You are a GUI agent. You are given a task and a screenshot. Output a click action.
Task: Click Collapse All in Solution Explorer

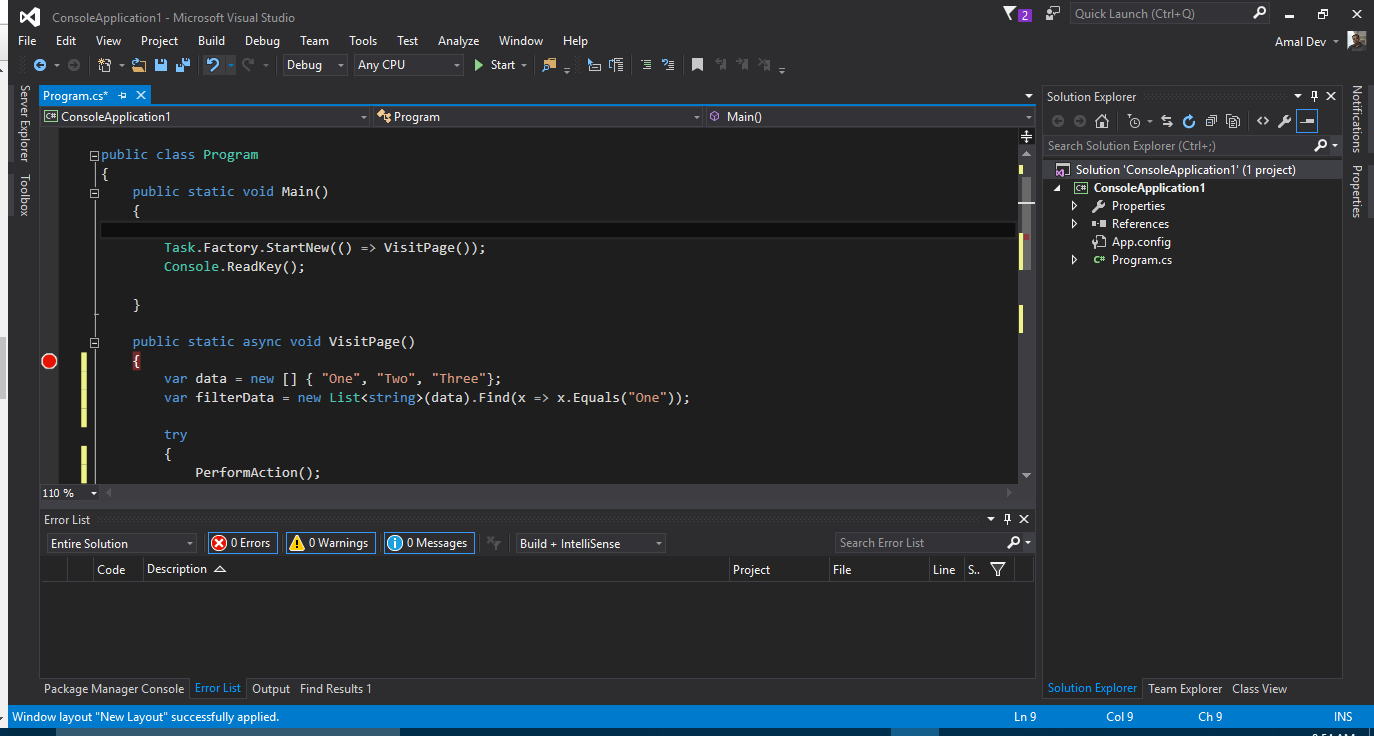(1210, 121)
